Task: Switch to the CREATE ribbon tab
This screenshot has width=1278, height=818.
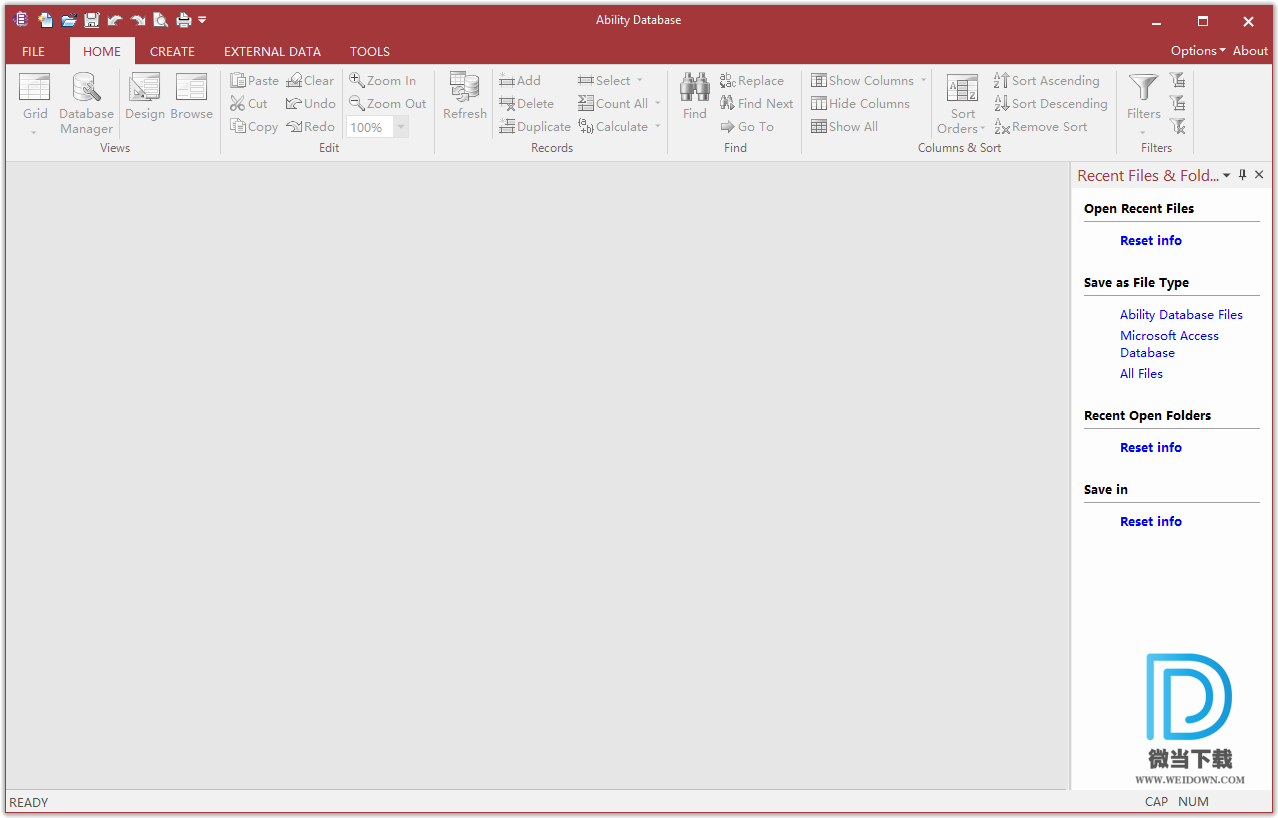Action: pyautogui.click(x=172, y=51)
